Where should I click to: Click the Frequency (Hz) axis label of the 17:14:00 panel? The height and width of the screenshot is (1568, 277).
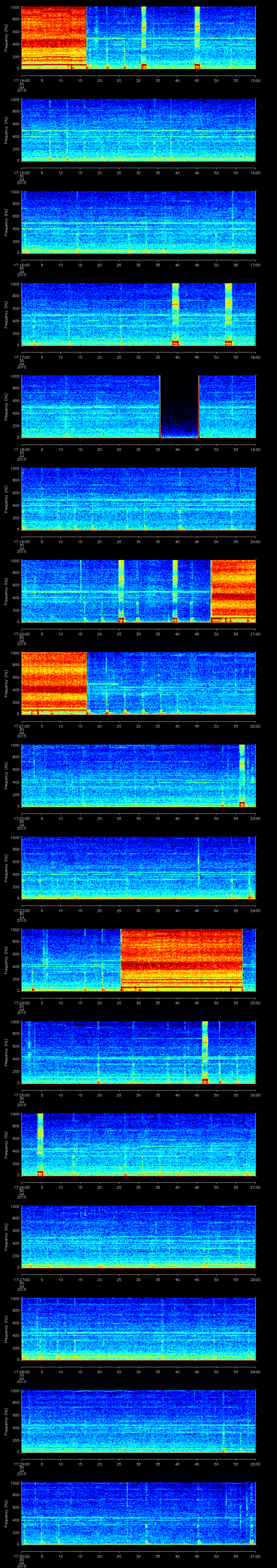(6, 38)
